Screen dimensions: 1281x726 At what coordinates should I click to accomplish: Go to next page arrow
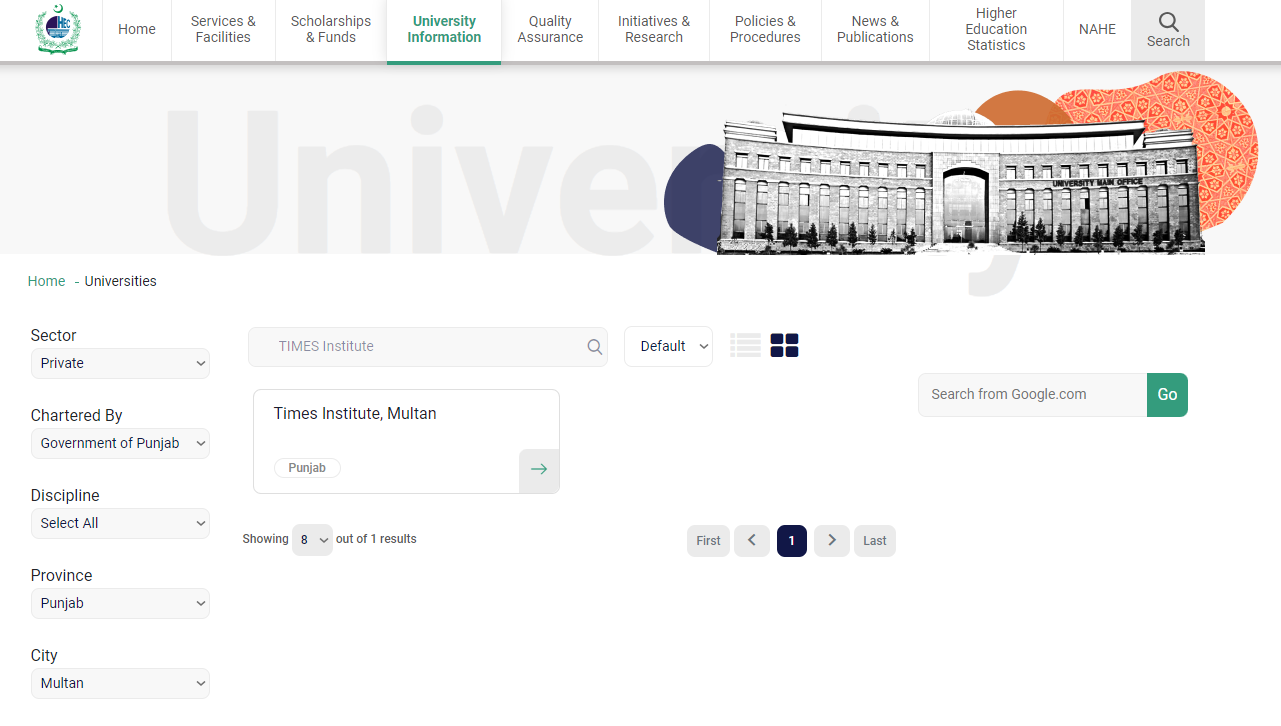(832, 541)
